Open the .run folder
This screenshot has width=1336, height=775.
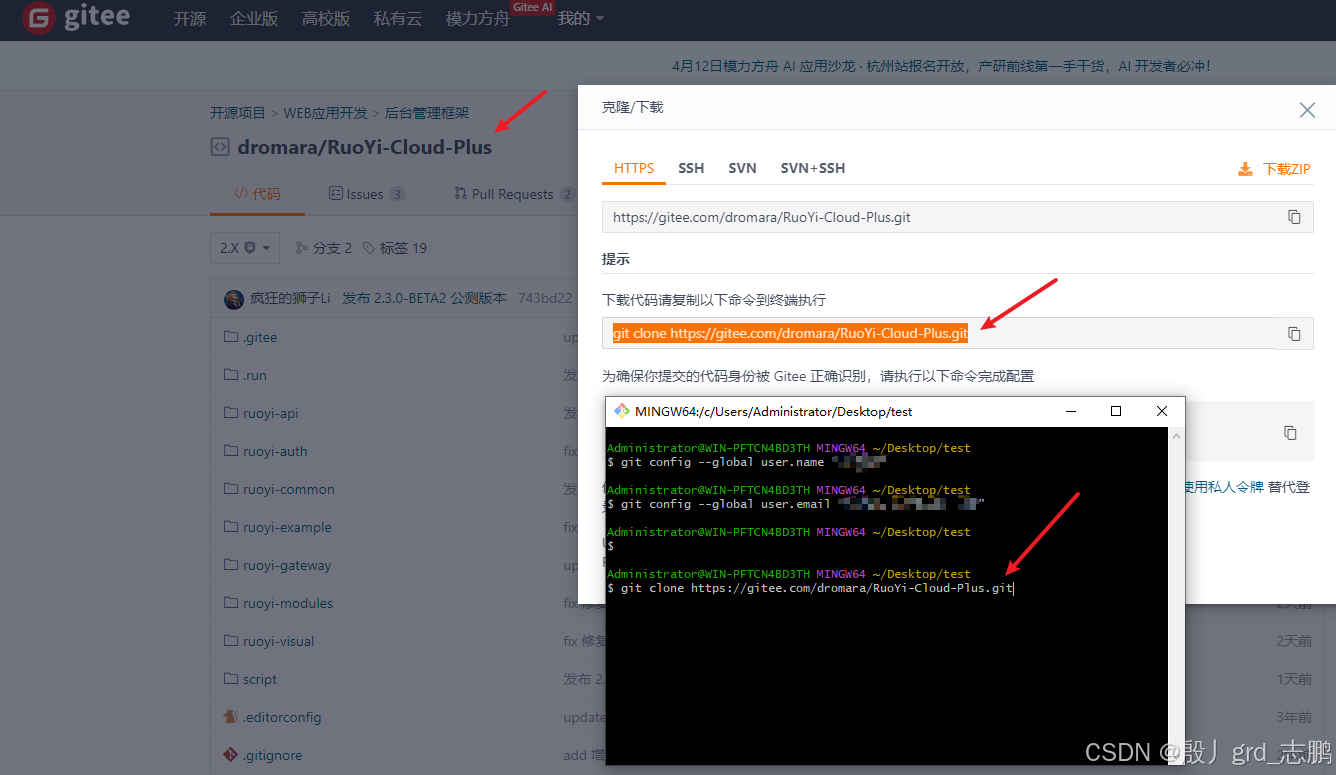(255, 375)
